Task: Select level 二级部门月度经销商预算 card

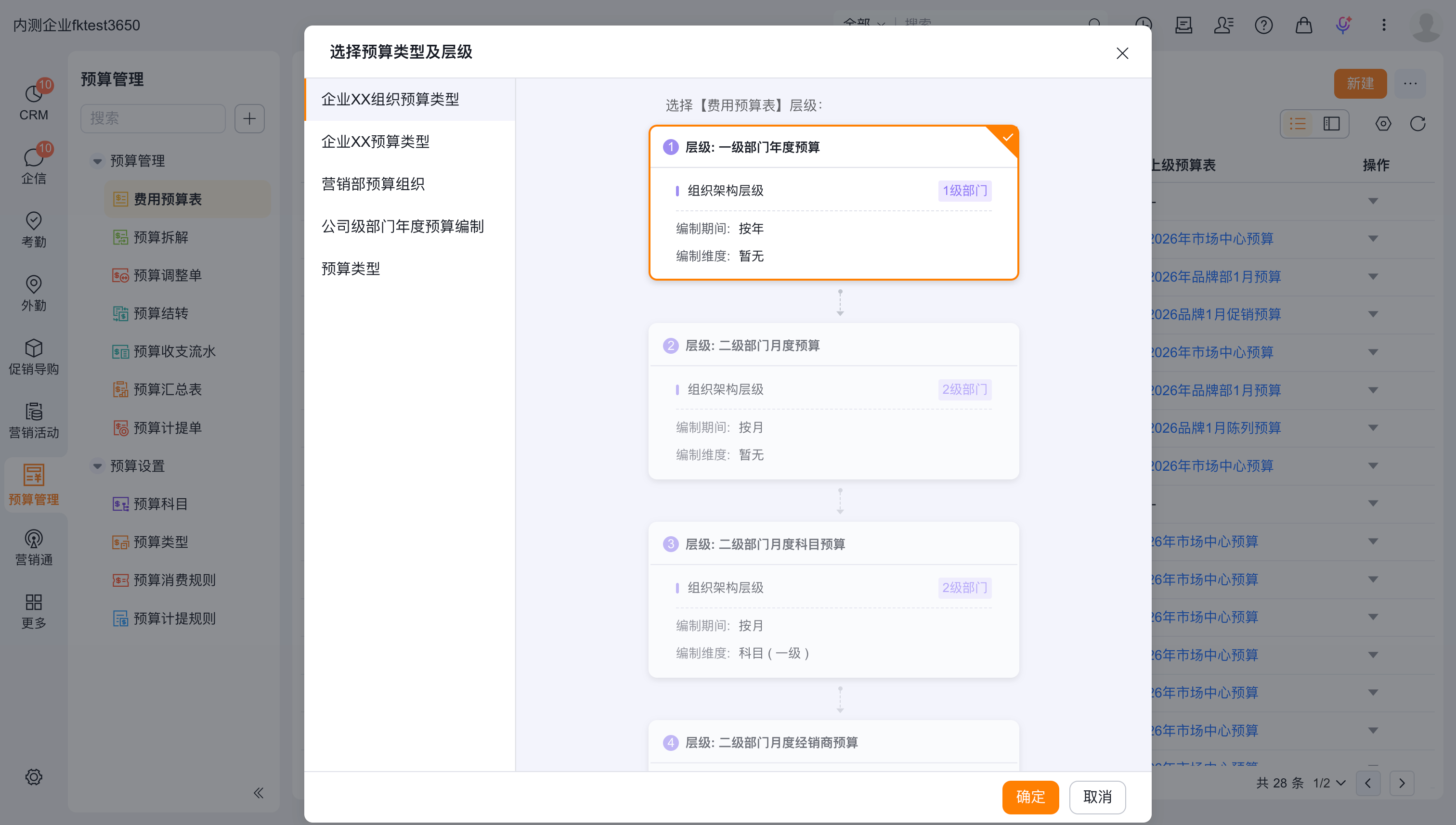Action: coord(833,745)
